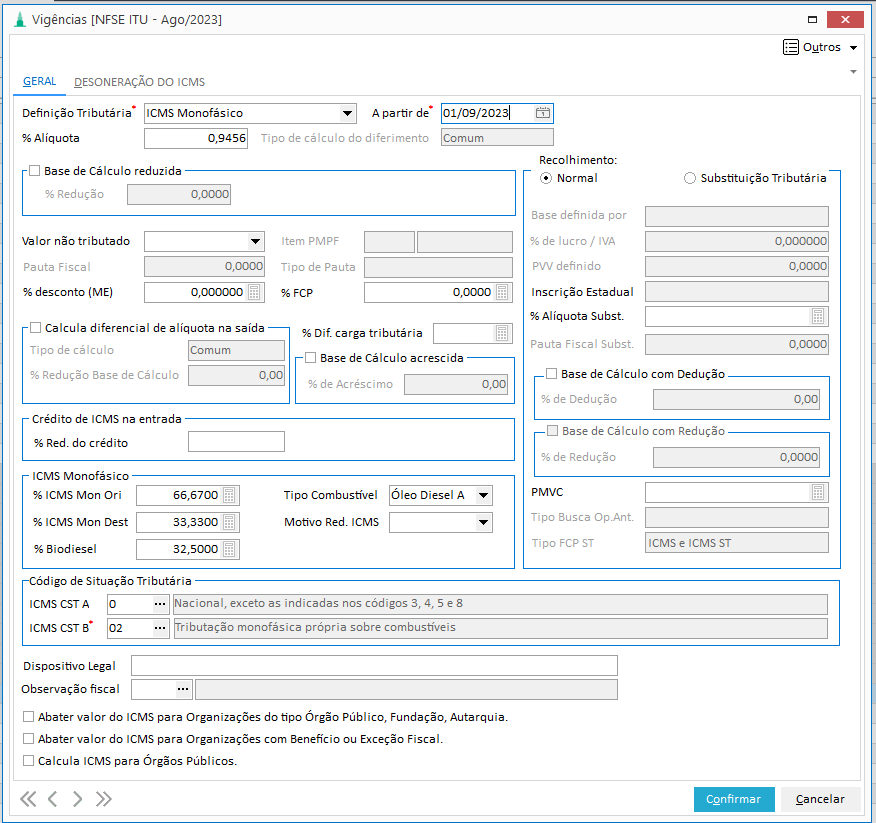Expand Valor não tributado combo box
The height and width of the screenshot is (823, 876).
(x=255, y=241)
